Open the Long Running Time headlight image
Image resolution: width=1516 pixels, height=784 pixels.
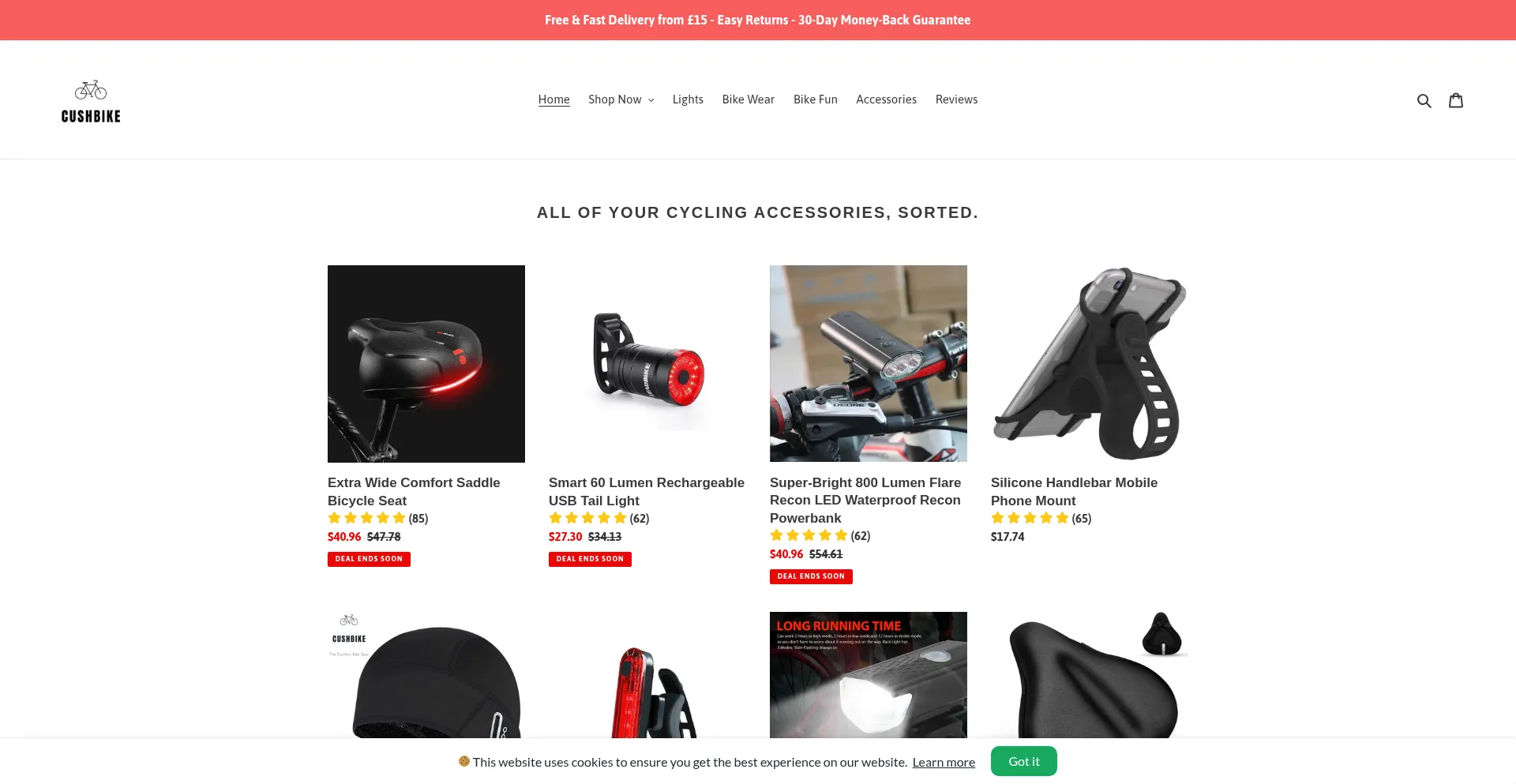(x=869, y=675)
